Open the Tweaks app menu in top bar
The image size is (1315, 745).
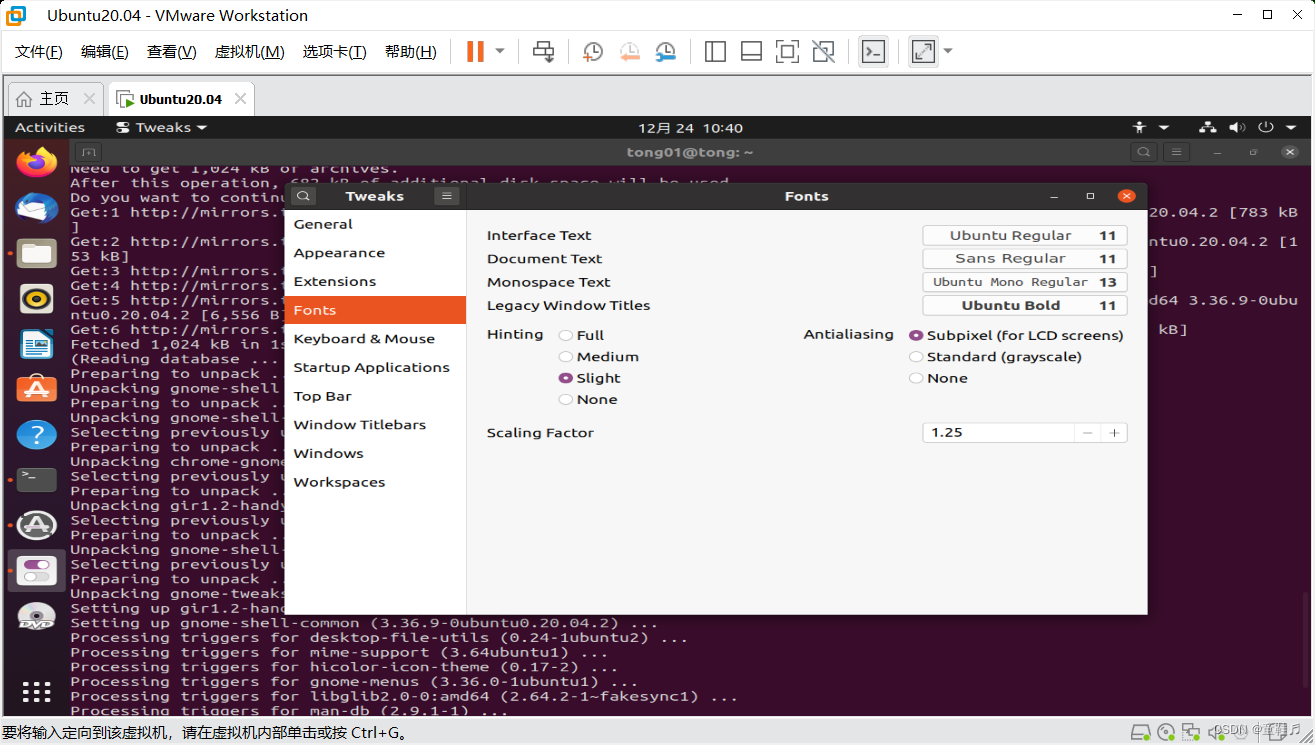click(162, 127)
